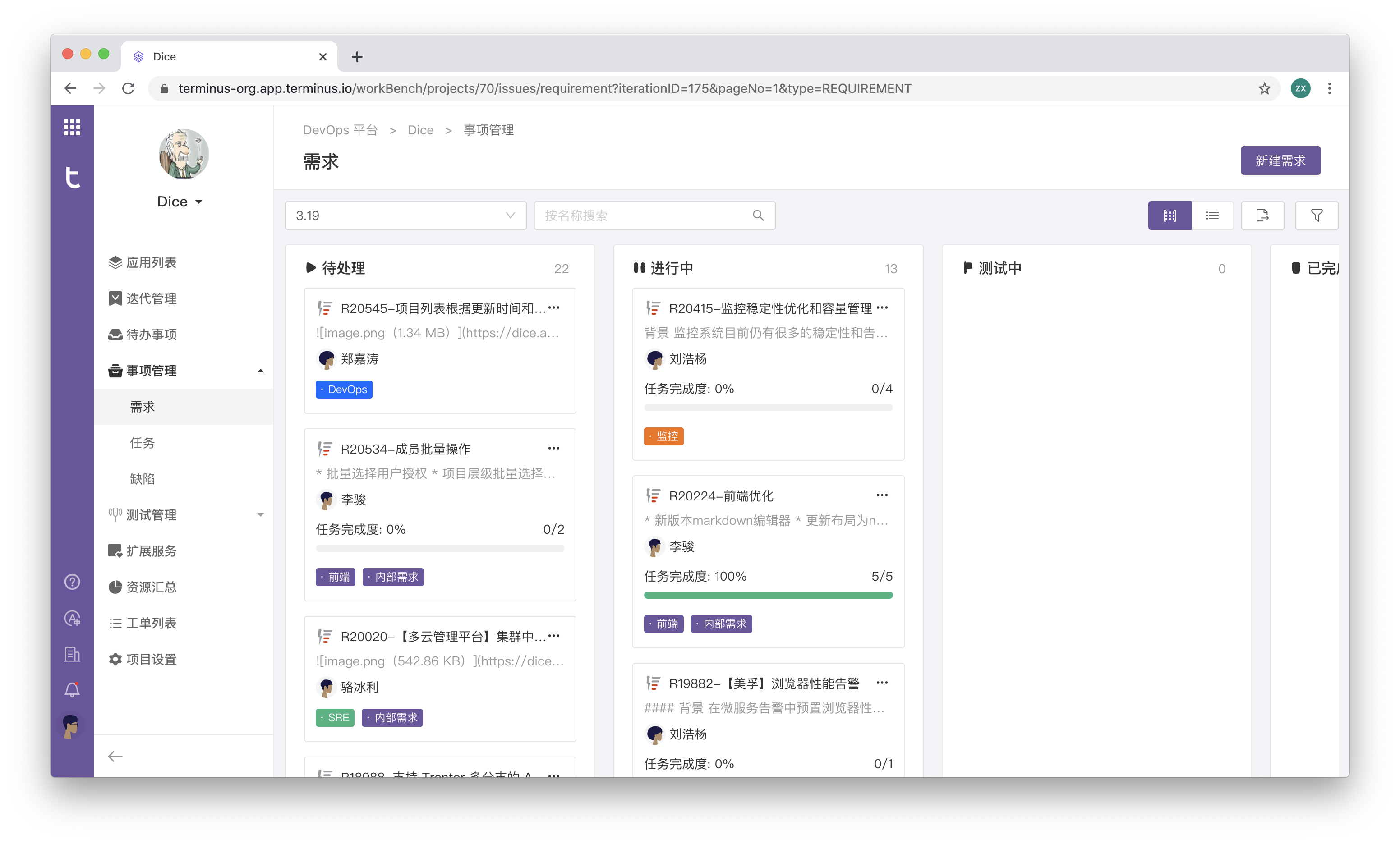Click the Dice project avatar image
Viewport: 1400px width, 844px height.
[184, 154]
